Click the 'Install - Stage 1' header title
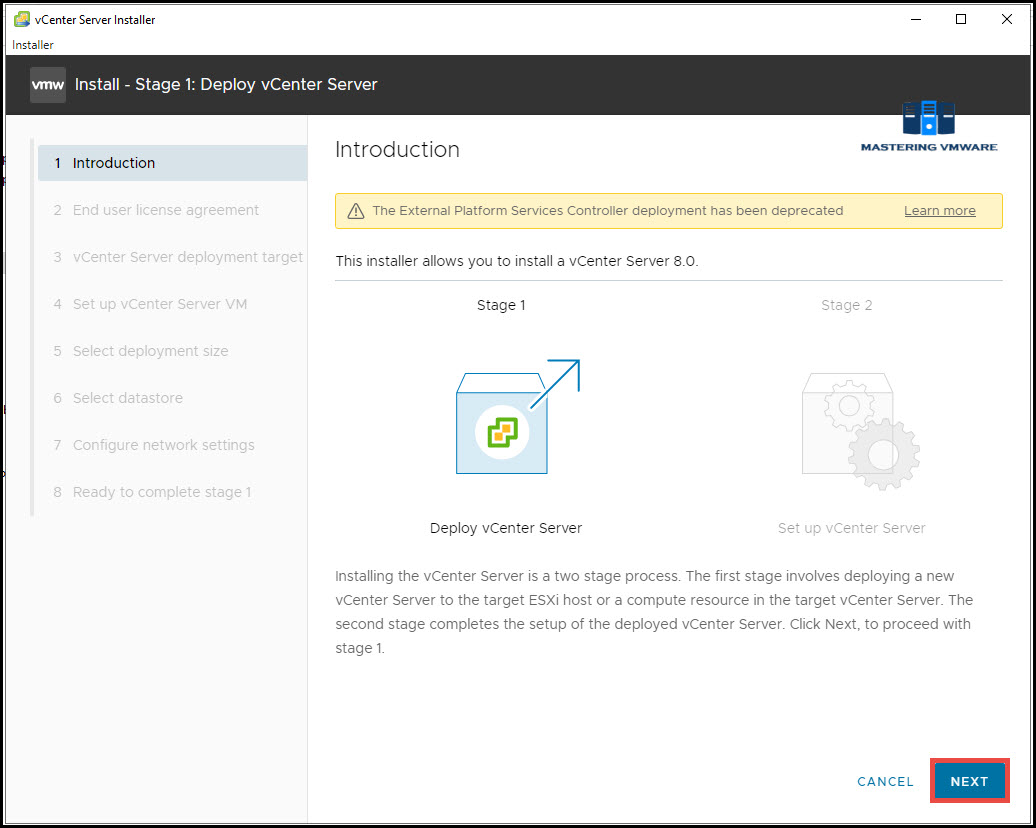 point(226,85)
